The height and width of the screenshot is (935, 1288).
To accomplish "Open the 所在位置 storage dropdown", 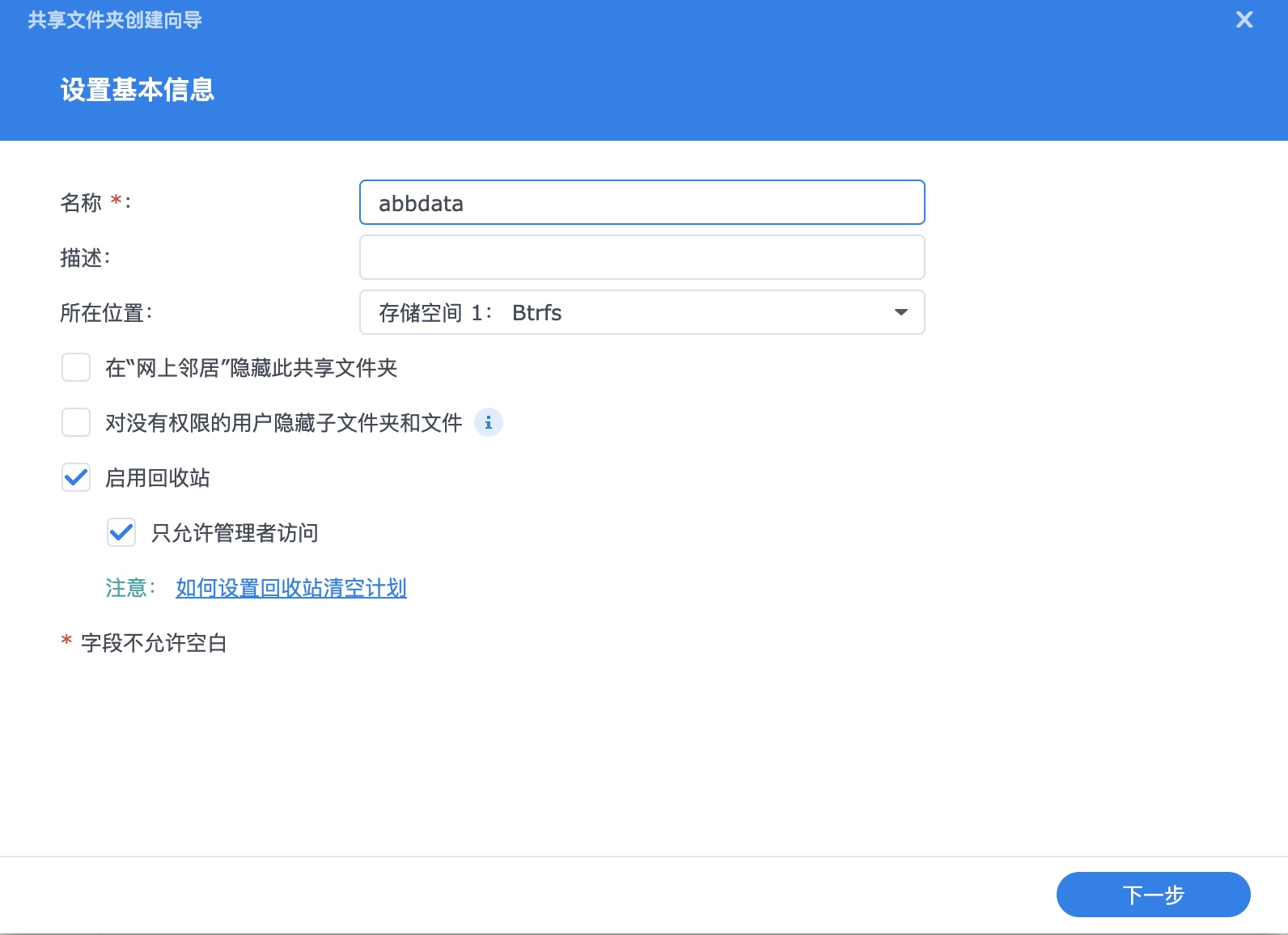I will 642,312.
